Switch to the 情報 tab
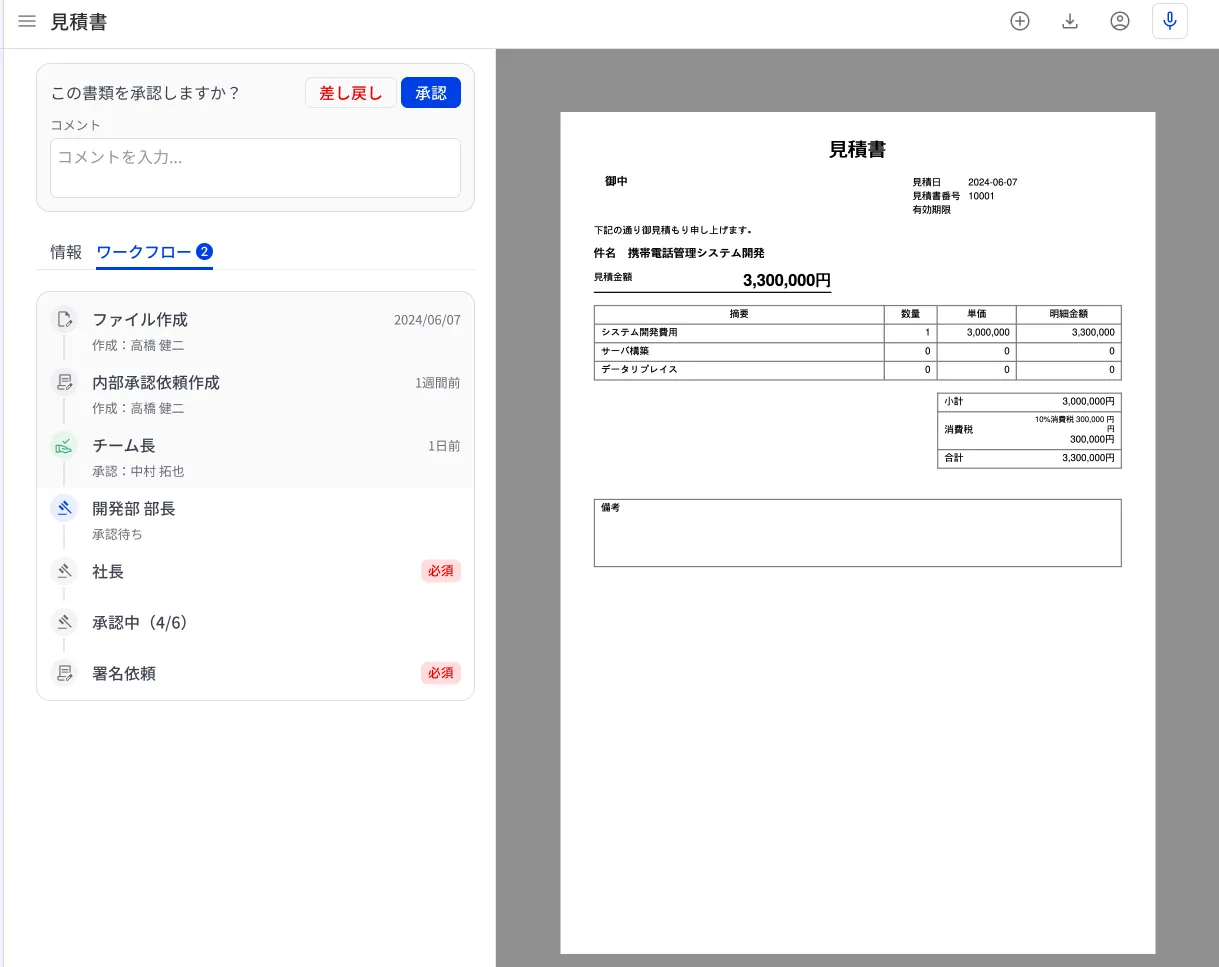The height and width of the screenshot is (967, 1219). click(x=66, y=252)
